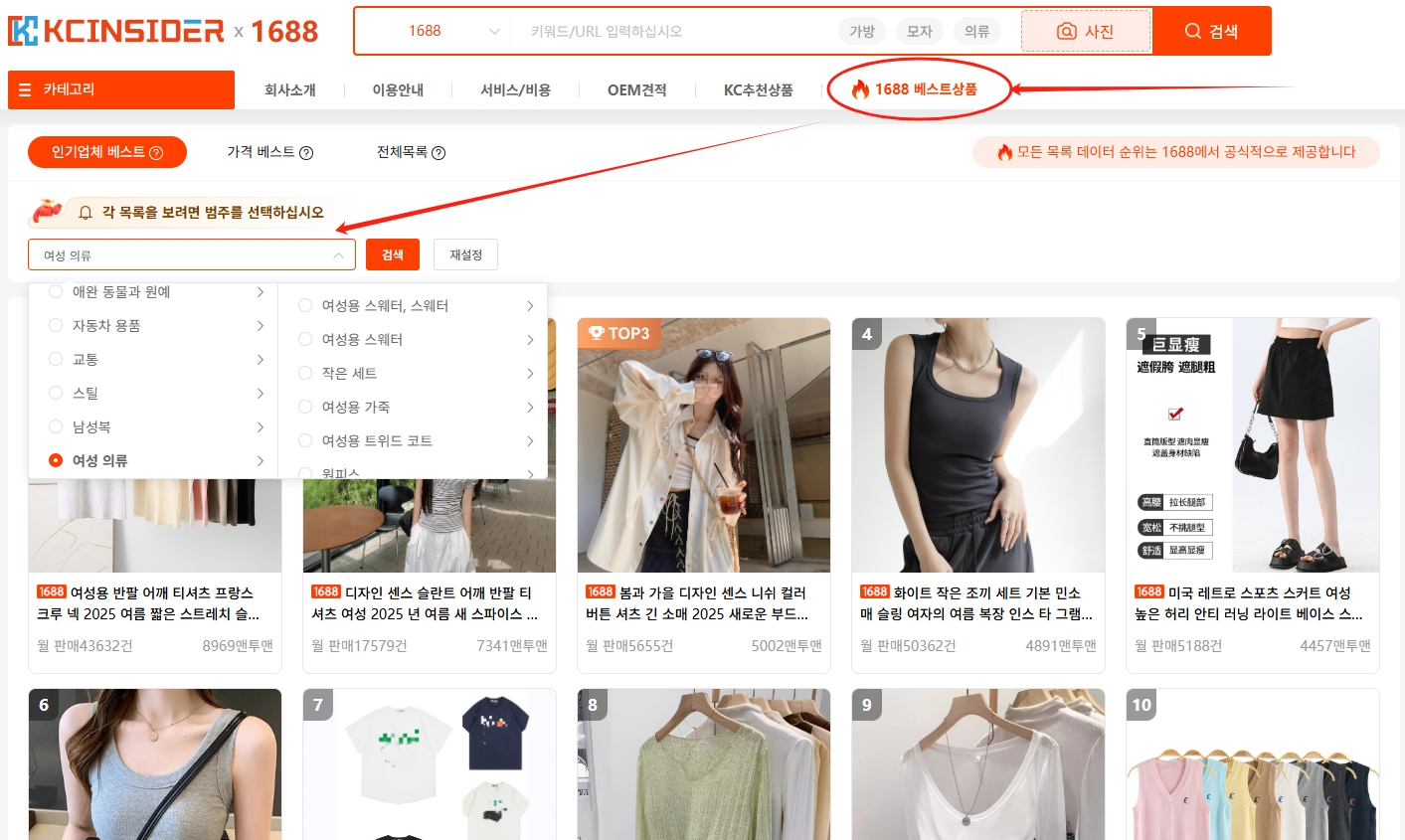Click the 1688 badge before 화이트 작은 조끼 title
The height and width of the screenshot is (840, 1405).
[875, 591]
